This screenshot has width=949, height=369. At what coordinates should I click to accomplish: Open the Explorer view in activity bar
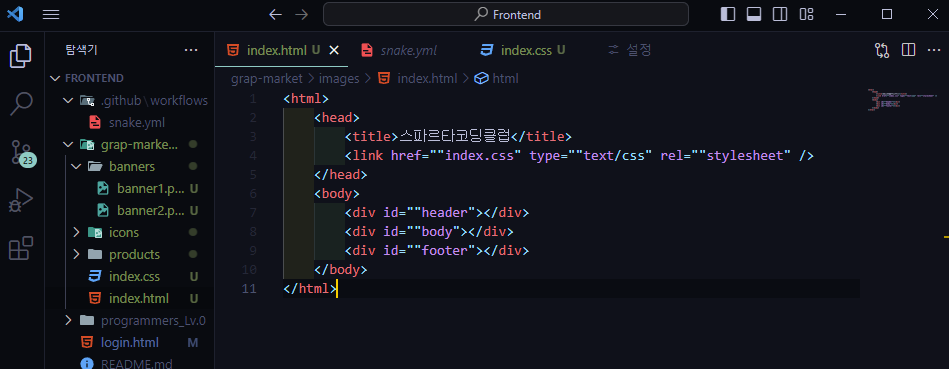(x=21, y=56)
